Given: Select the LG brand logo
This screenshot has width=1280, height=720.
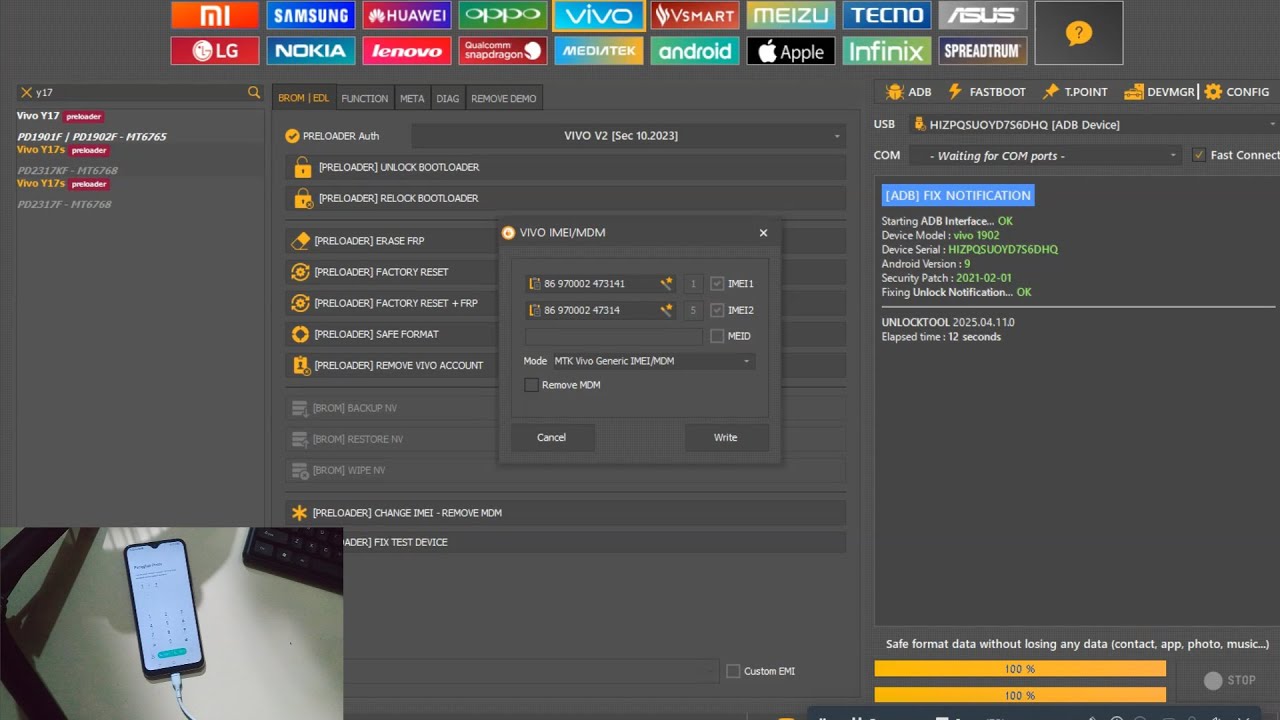Looking at the screenshot, I should pos(215,51).
